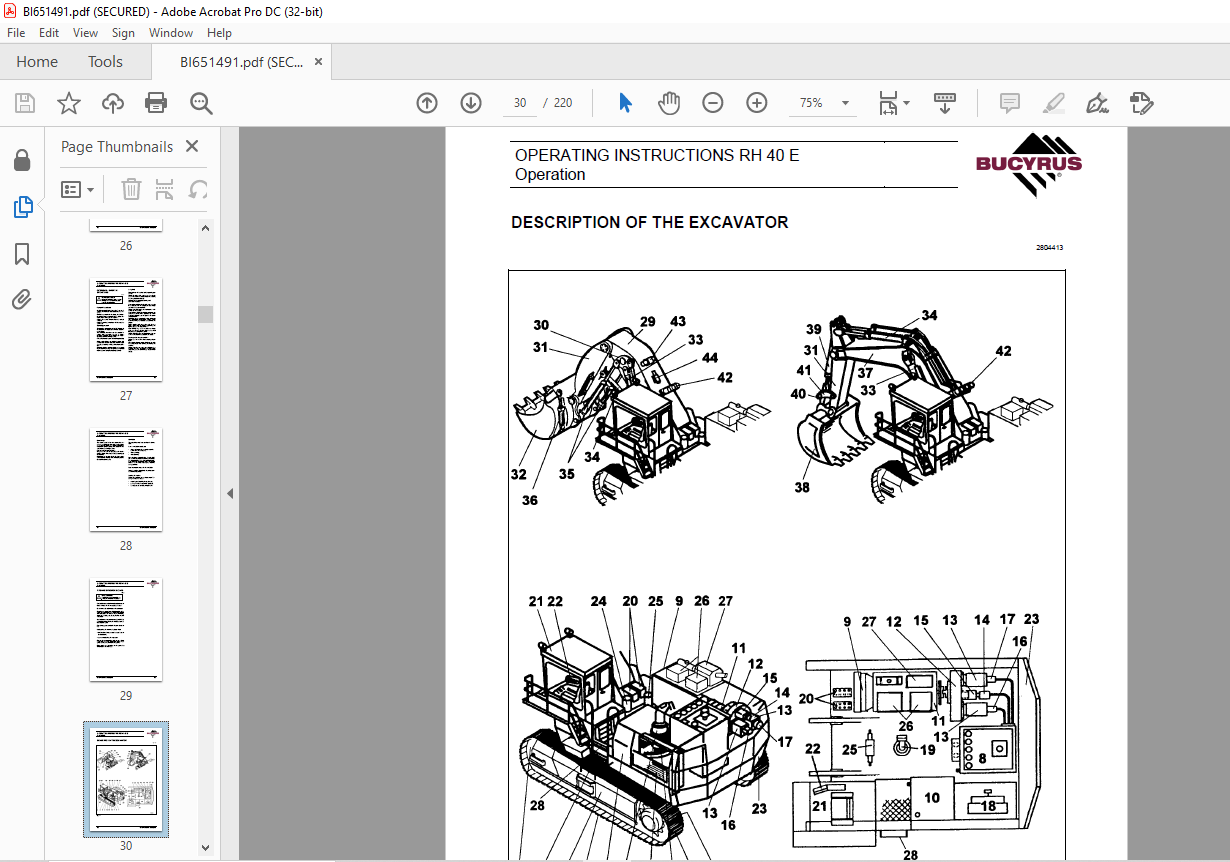Activate the Hand pan tool
This screenshot has height=862, width=1230.
click(x=668, y=103)
